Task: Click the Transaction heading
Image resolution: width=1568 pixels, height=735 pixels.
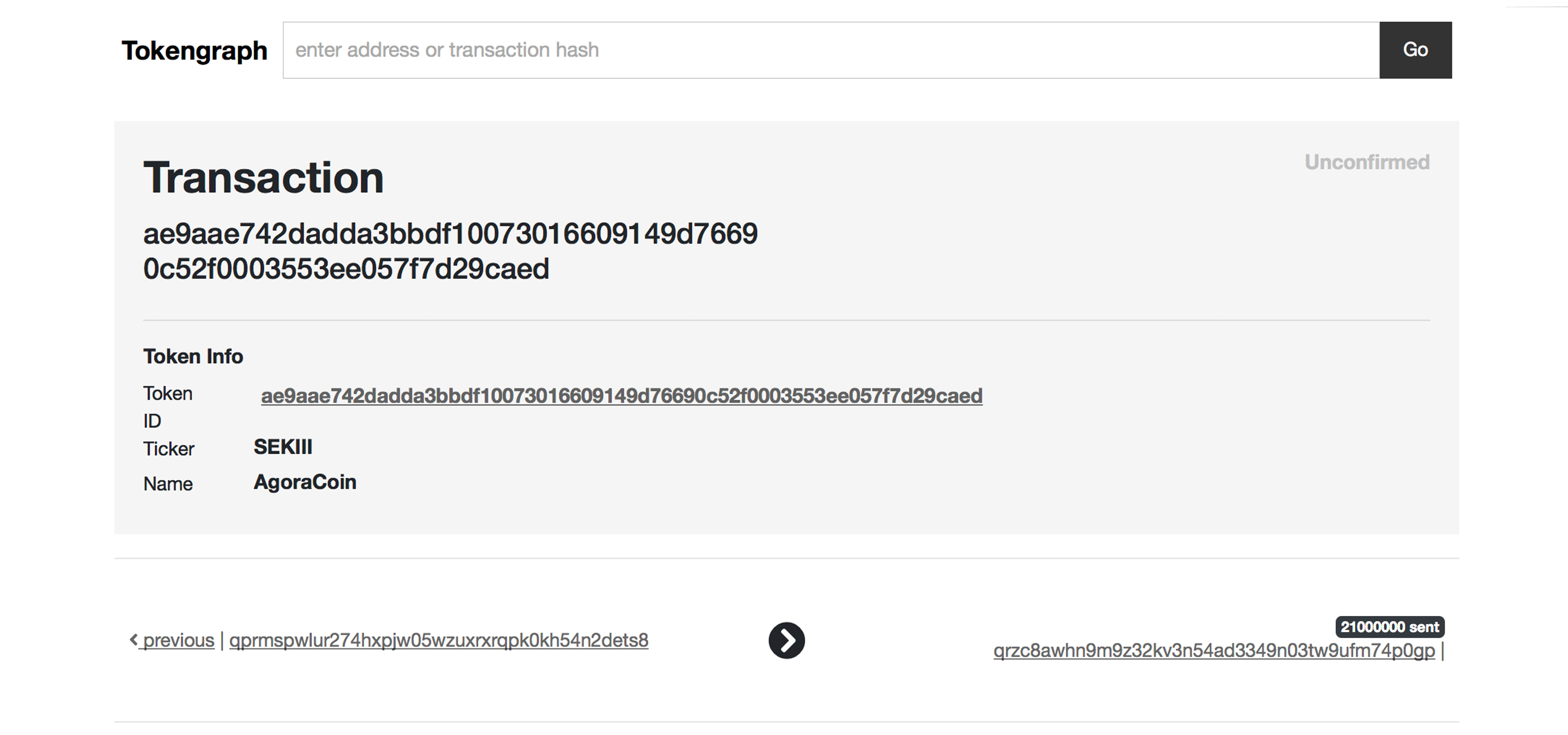Action: [263, 178]
